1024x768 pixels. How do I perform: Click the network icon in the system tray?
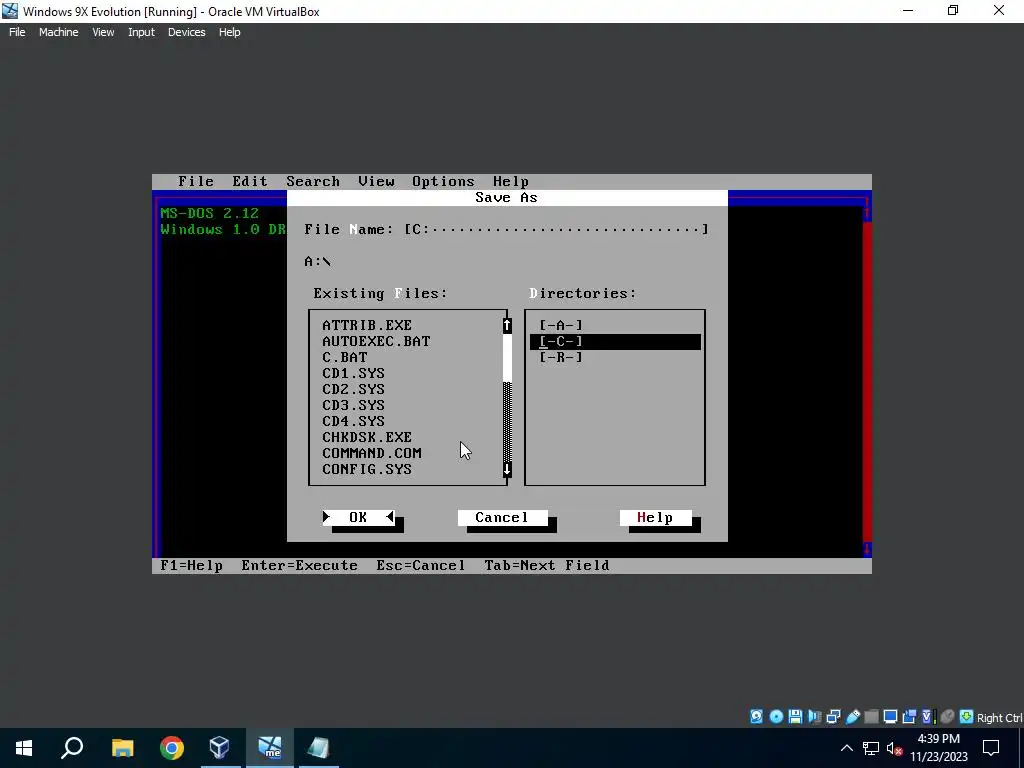coord(871,748)
